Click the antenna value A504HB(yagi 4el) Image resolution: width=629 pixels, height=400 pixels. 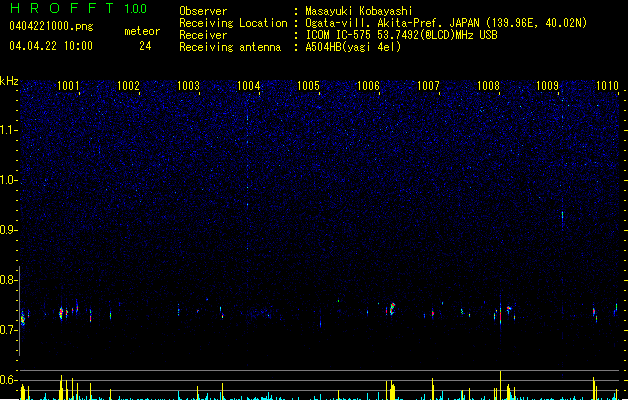(x=353, y=47)
